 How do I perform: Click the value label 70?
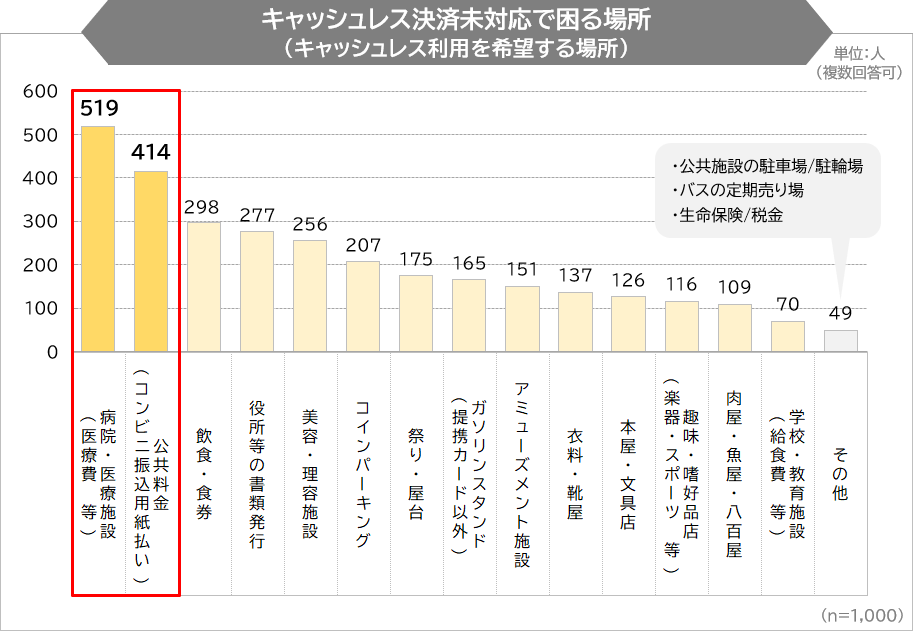click(x=788, y=304)
